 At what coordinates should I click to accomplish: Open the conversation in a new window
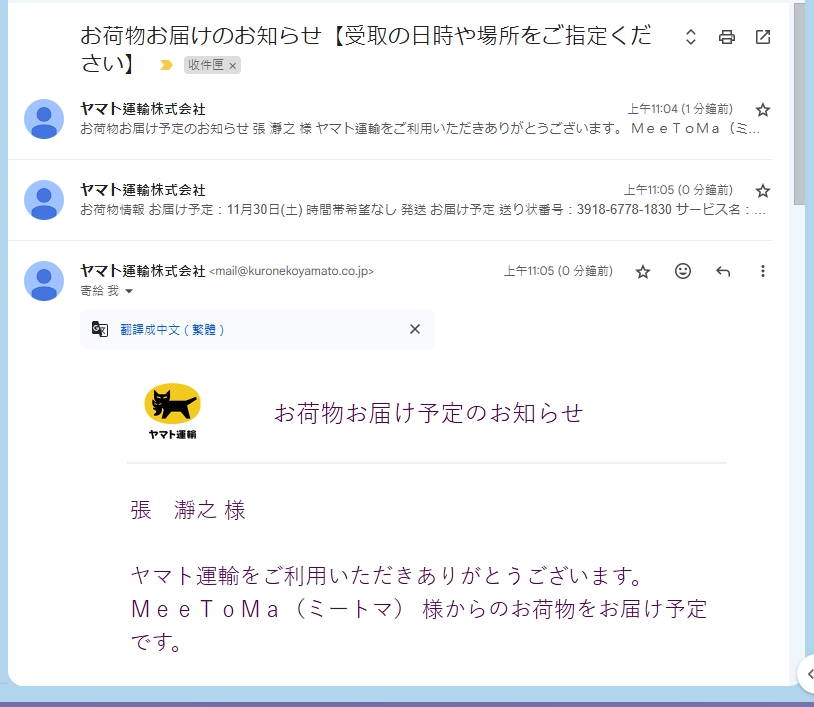(x=763, y=37)
